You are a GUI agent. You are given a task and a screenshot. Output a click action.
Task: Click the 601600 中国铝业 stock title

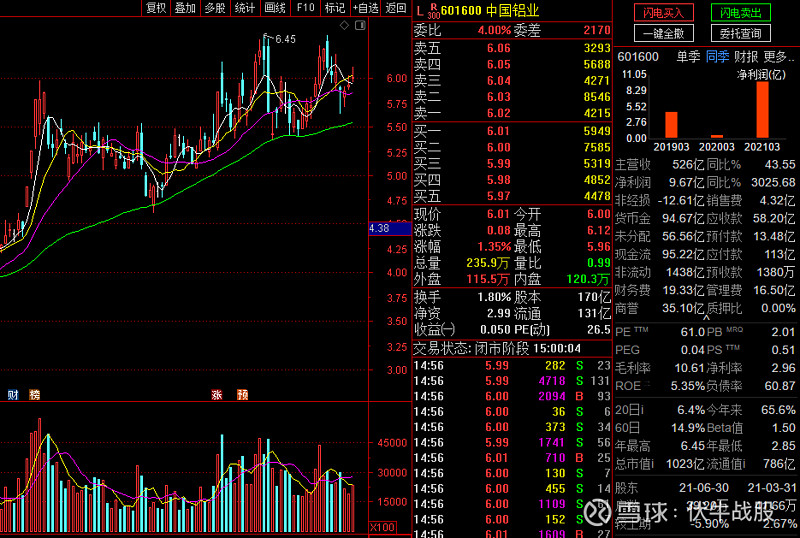tap(489, 11)
